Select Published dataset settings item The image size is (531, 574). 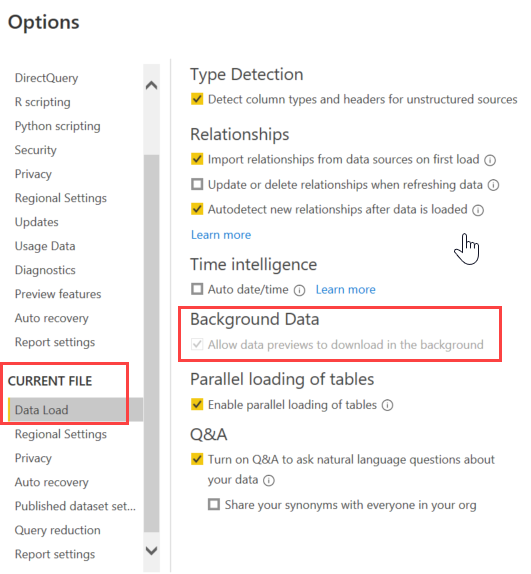click(75, 506)
